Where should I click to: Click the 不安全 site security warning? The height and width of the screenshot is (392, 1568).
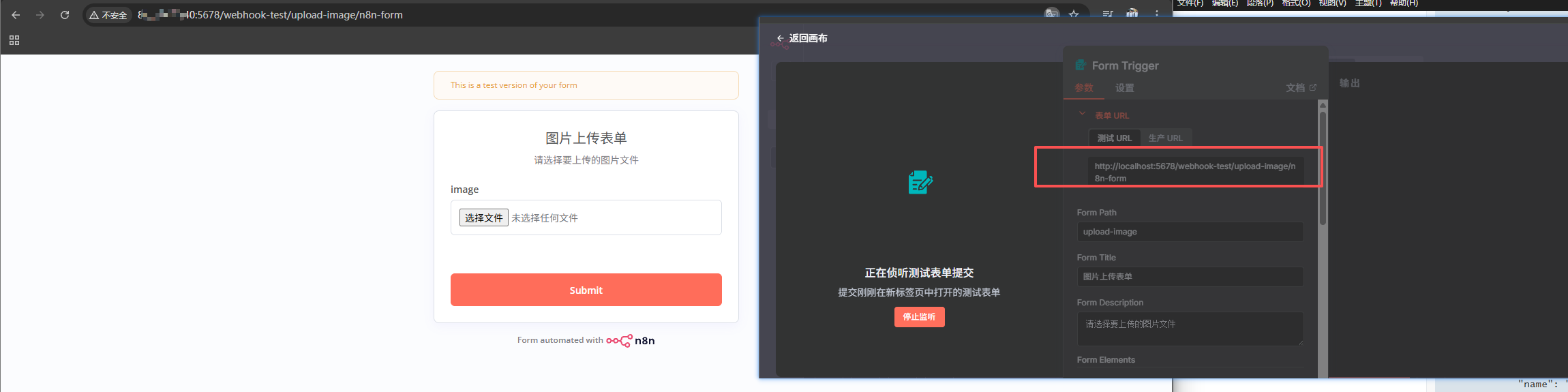(108, 15)
